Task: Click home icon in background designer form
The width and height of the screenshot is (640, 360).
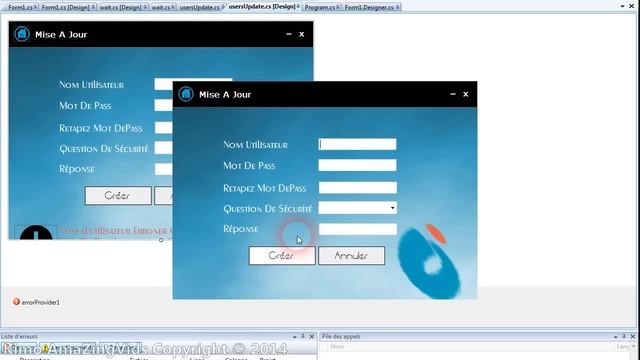Action: (x=22, y=34)
